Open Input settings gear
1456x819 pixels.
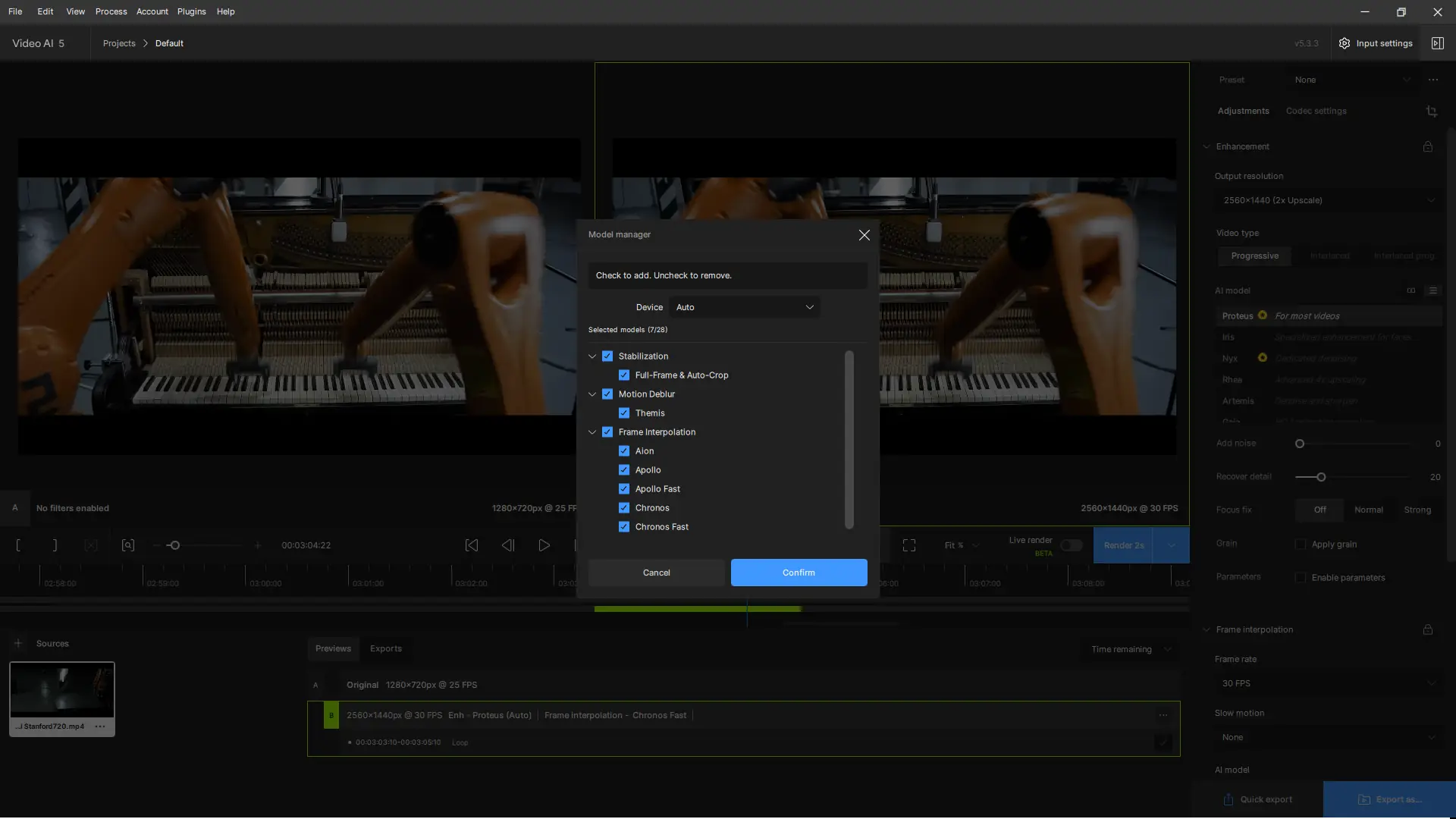tap(1345, 43)
